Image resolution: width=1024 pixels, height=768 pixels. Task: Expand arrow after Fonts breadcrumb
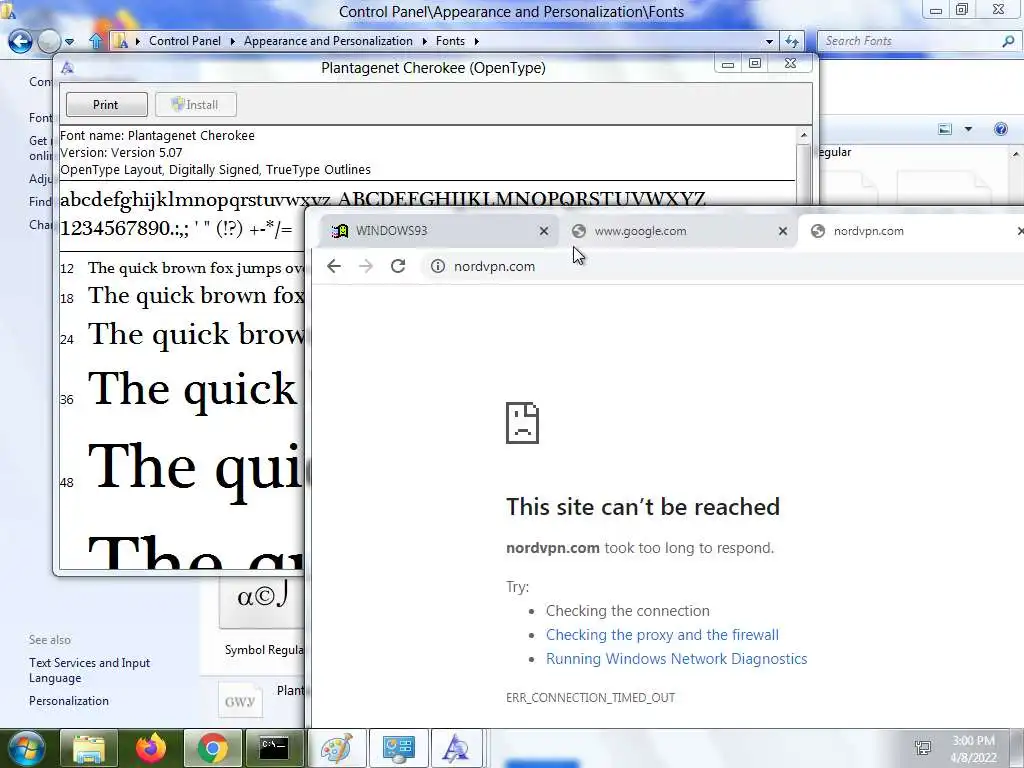point(477,41)
